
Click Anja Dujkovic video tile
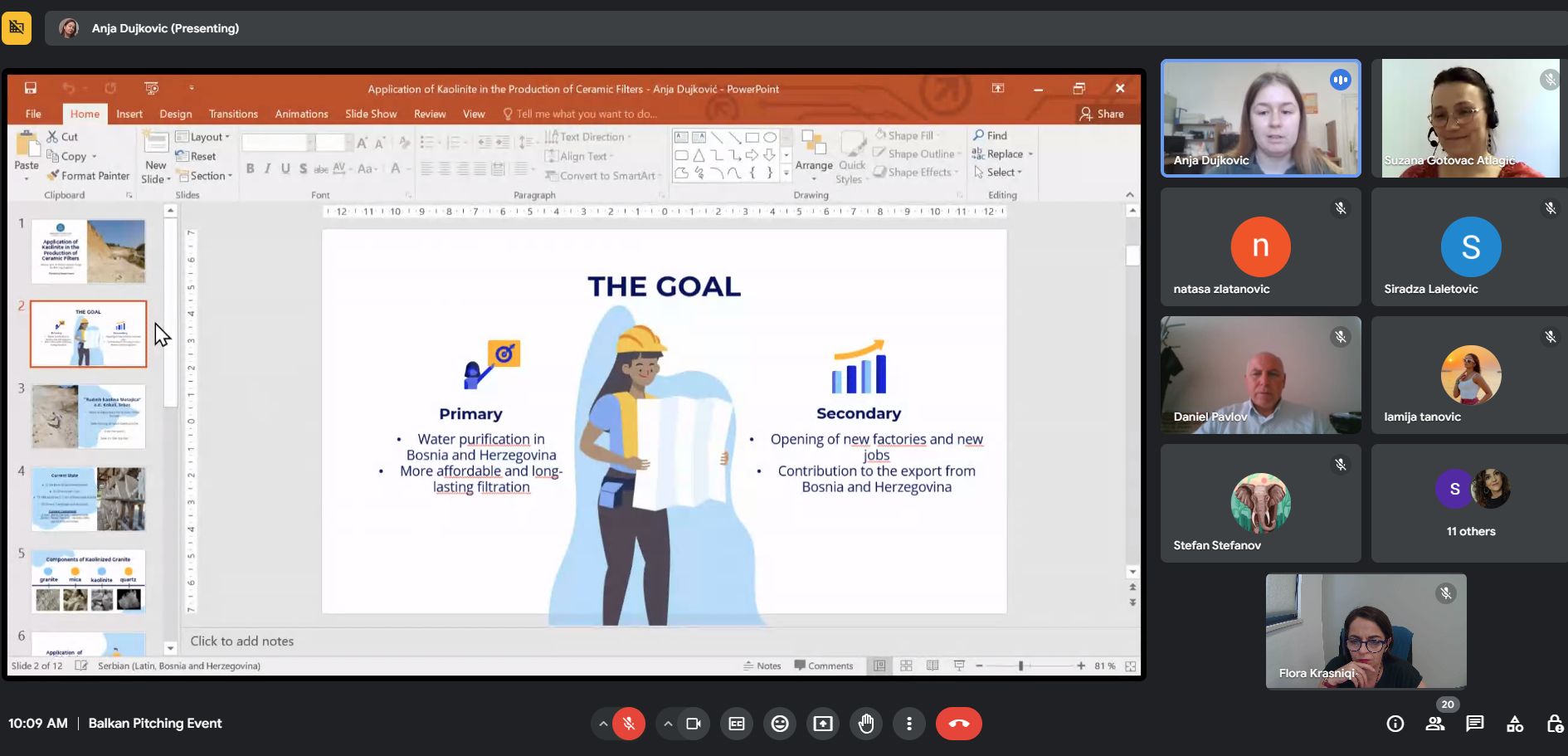tap(1261, 118)
